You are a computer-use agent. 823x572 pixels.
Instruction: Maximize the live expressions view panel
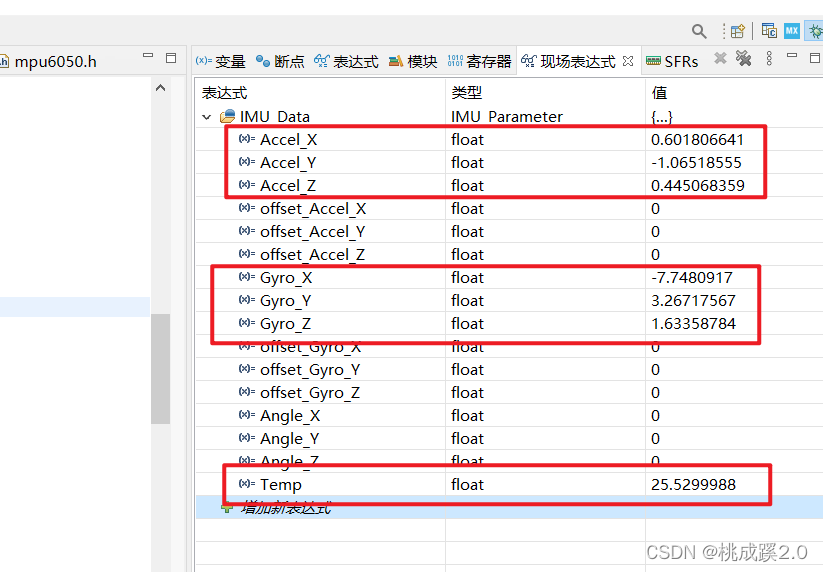coord(815,58)
